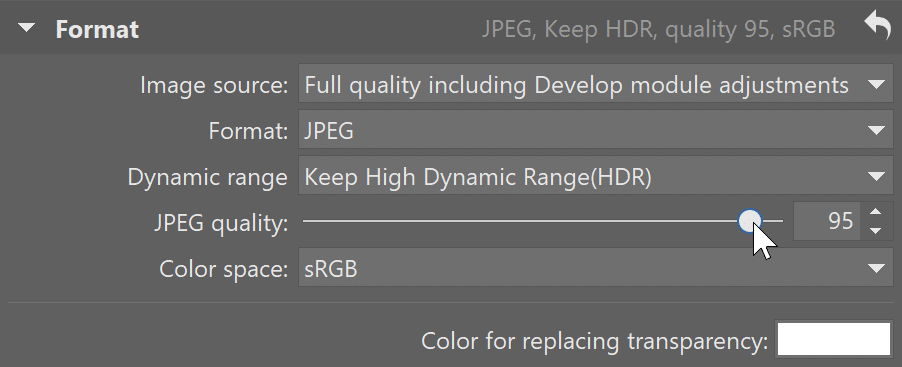This screenshot has height=367, width=902.
Task: Open the Format JPEG dropdown
Action: pyautogui.click(x=595, y=131)
